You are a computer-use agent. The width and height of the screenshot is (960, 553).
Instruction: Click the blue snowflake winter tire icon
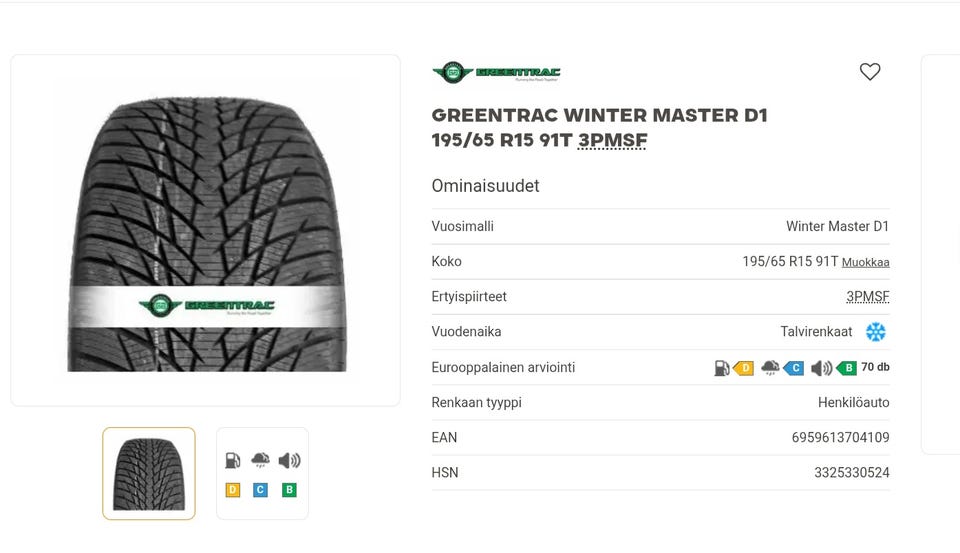[x=876, y=332]
